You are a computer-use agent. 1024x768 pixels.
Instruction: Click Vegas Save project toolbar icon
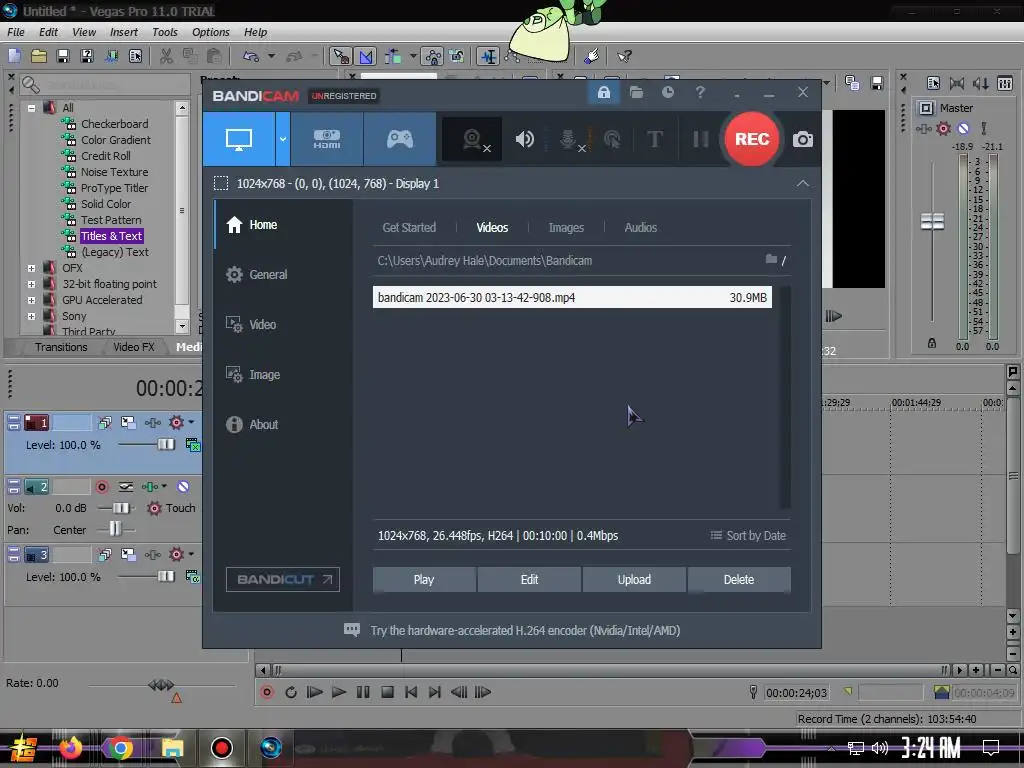[63, 56]
